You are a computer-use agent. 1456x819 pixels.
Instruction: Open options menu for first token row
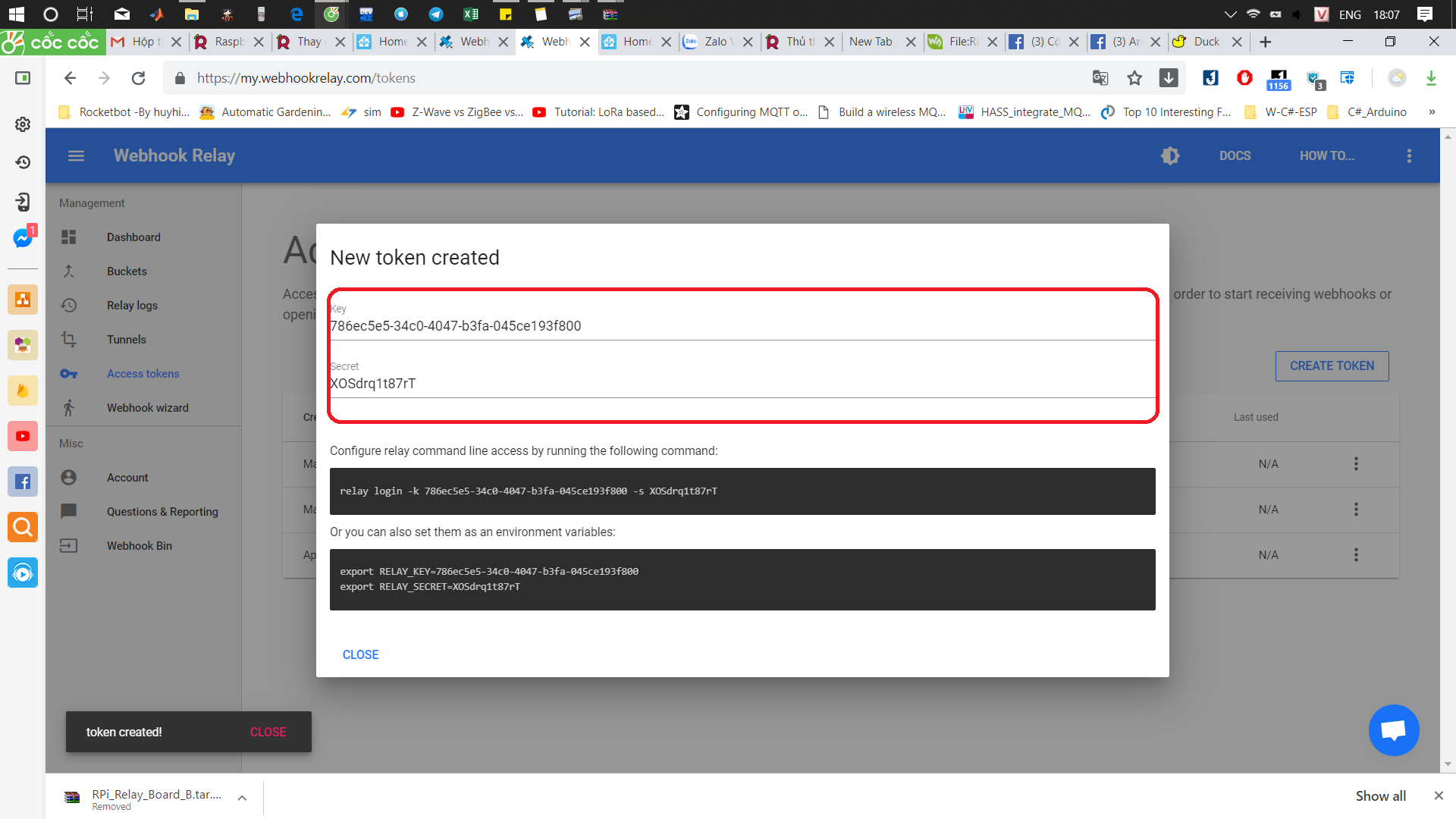click(x=1356, y=463)
